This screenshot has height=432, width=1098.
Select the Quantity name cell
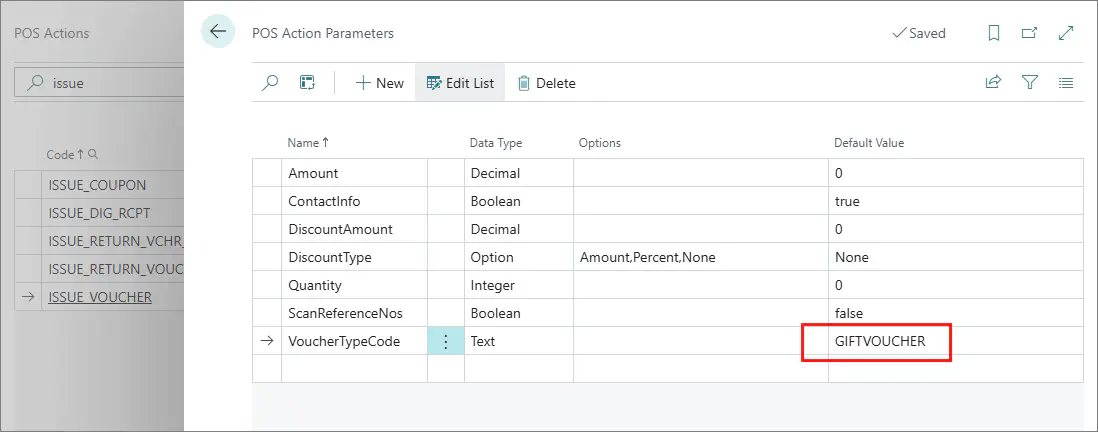[354, 285]
